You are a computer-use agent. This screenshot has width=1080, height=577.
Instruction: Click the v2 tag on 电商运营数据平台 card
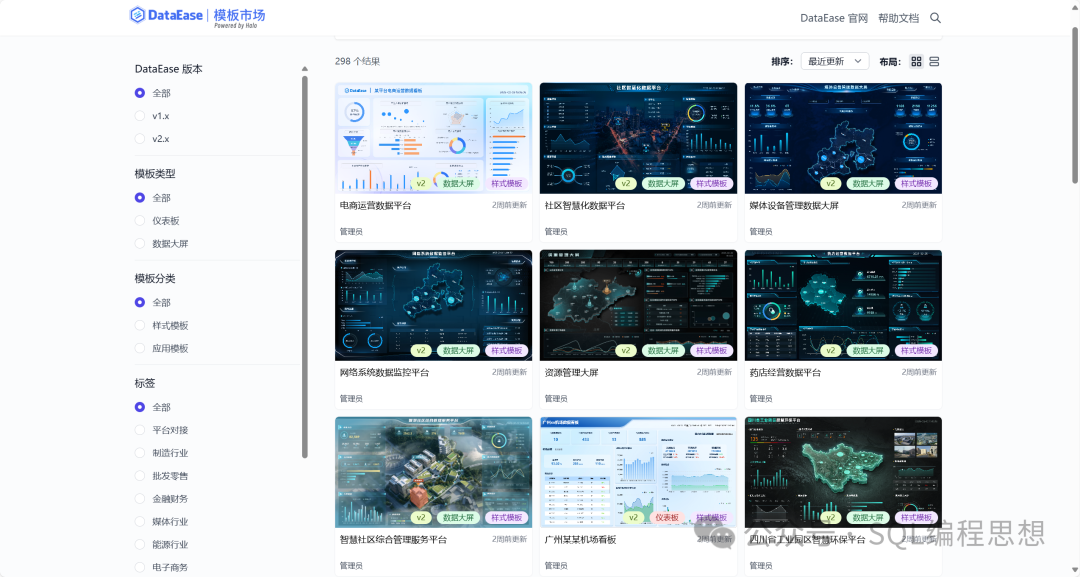(x=421, y=184)
